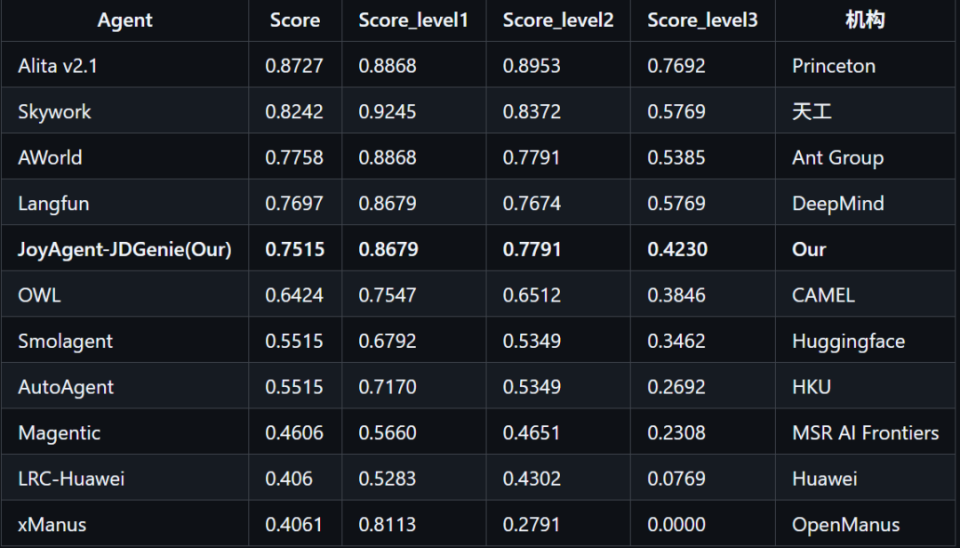The height and width of the screenshot is (548, 960).
Task: Click Skywork's score value 0.8242
Action: pos(294,111)
